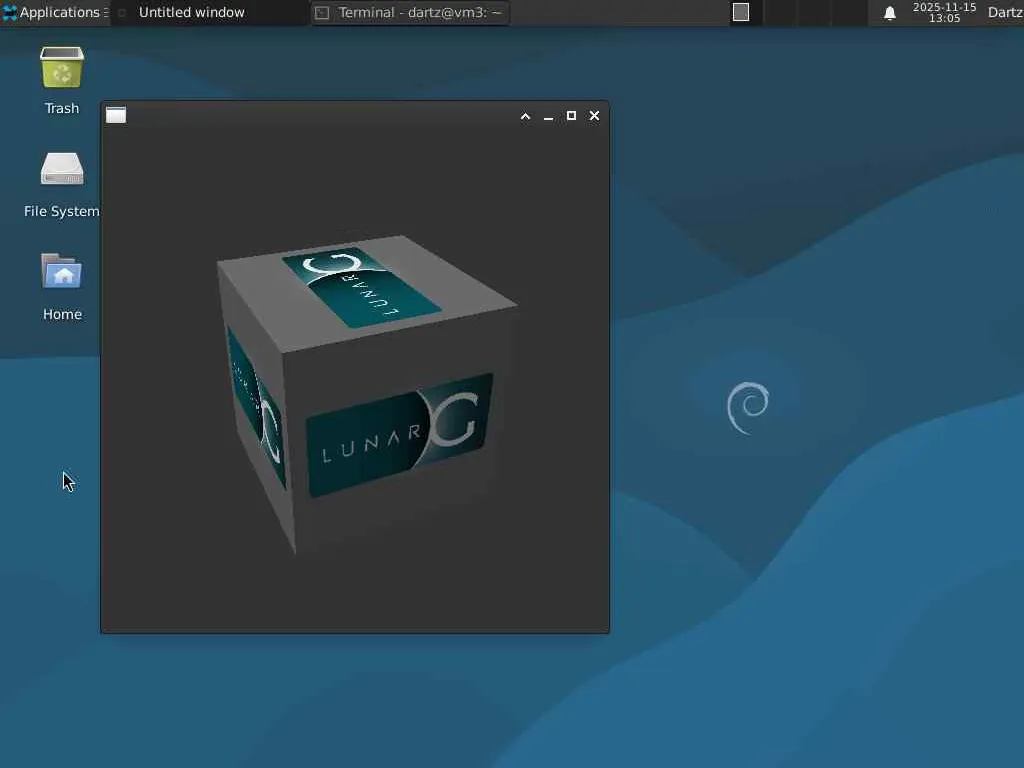
Task: Maximize the cube window
Action: pos(571,116)
